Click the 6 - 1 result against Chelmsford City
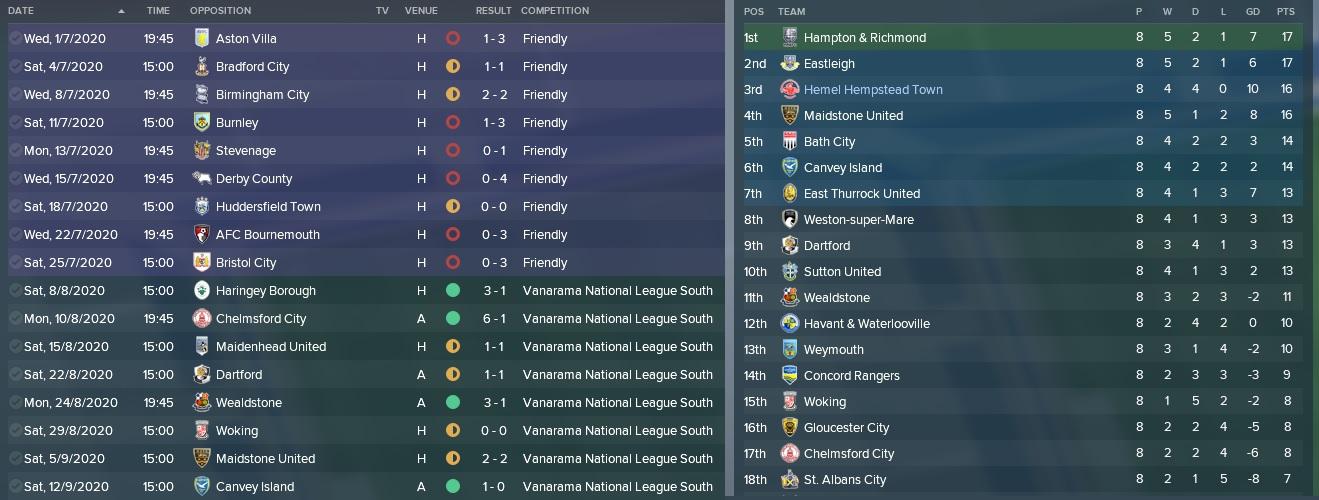This screenshot has height=500, width=1319. (493, 318)
